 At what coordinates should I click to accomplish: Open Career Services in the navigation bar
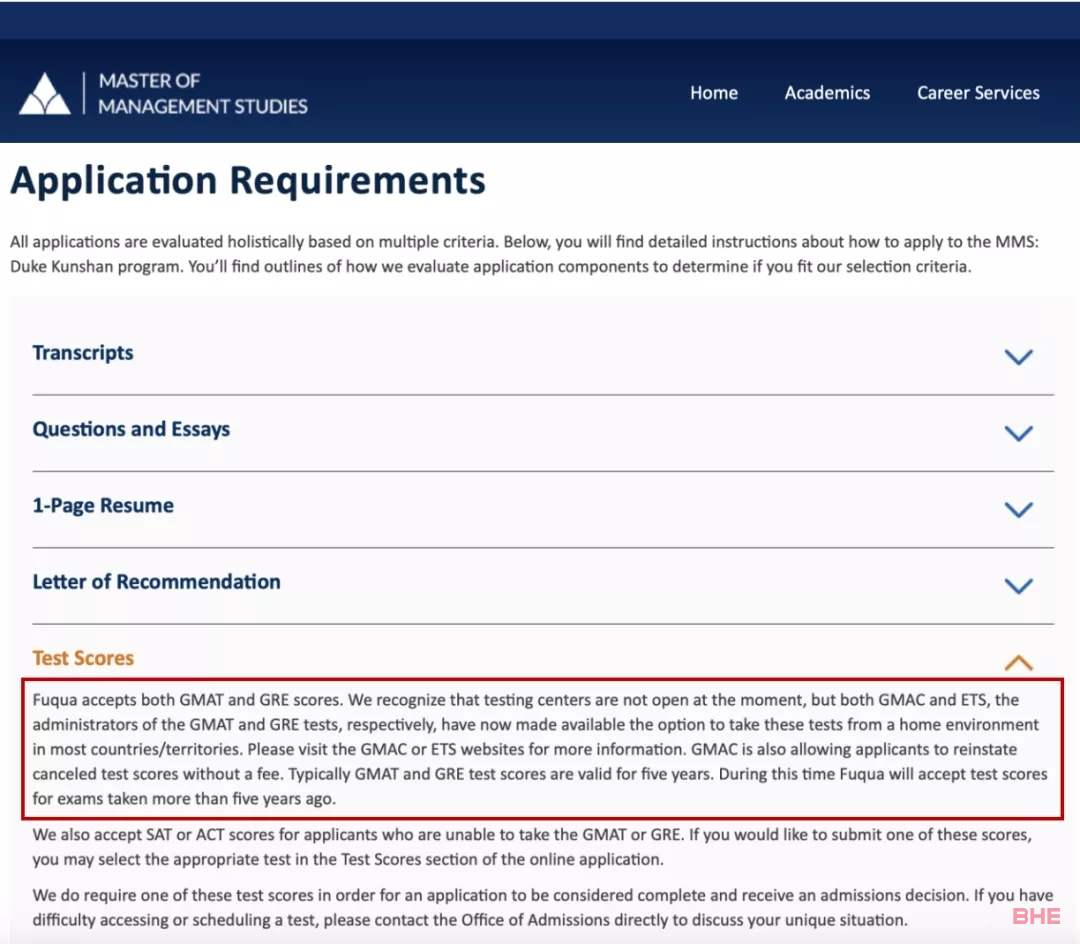pos(978,93)
